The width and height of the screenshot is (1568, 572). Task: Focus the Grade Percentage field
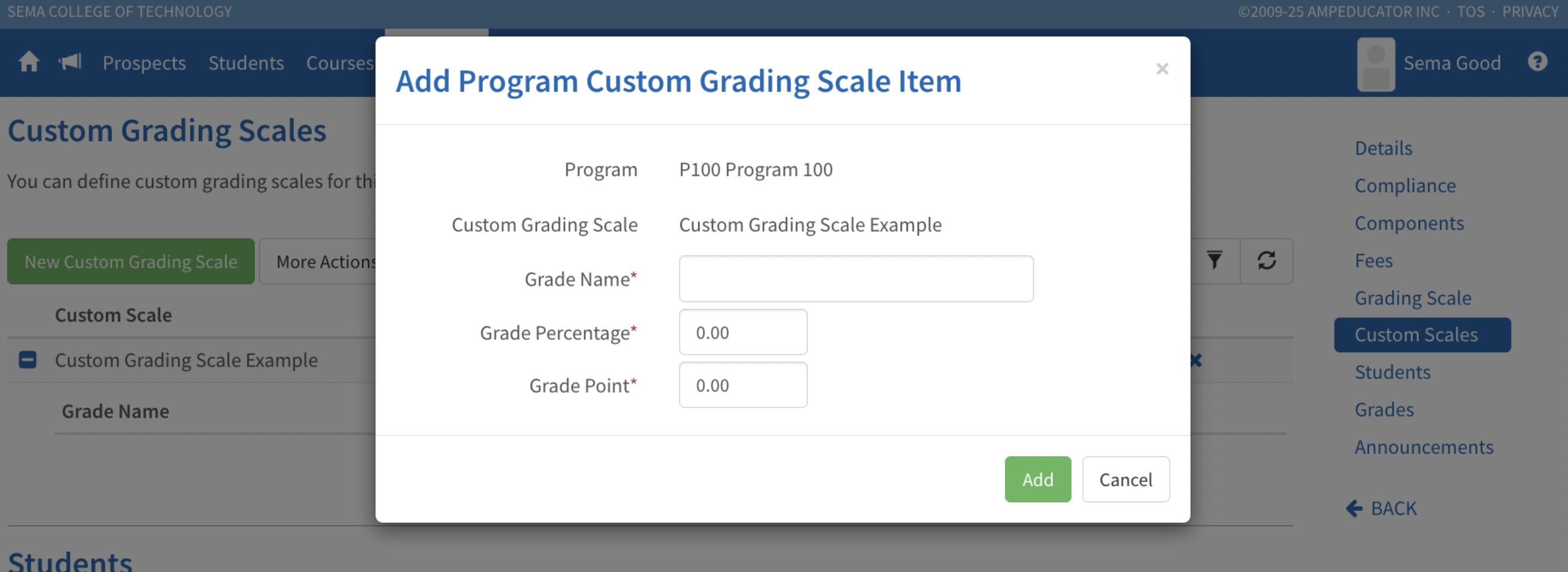coord(743,333)
